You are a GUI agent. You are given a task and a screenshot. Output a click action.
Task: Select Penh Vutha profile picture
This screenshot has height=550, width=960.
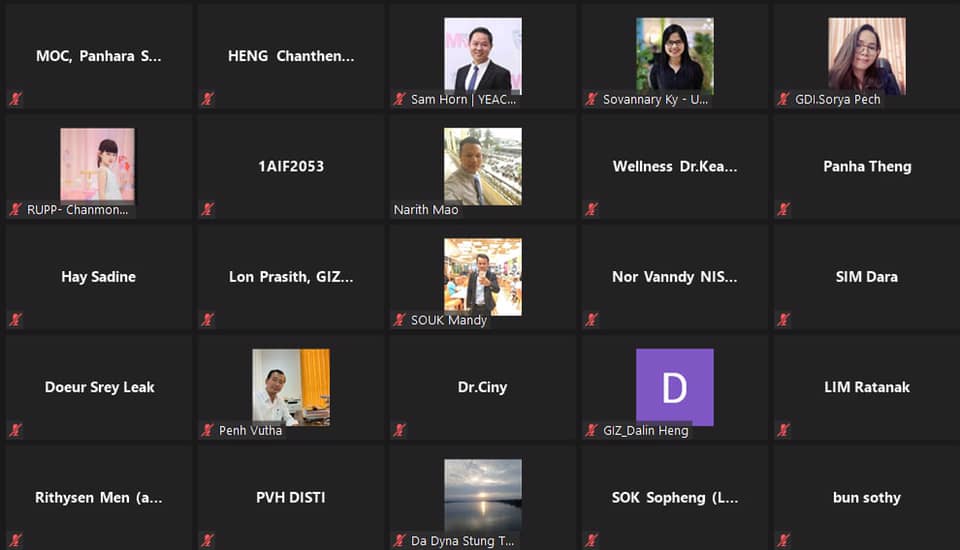pyautogui.click(x=291, y=387)
